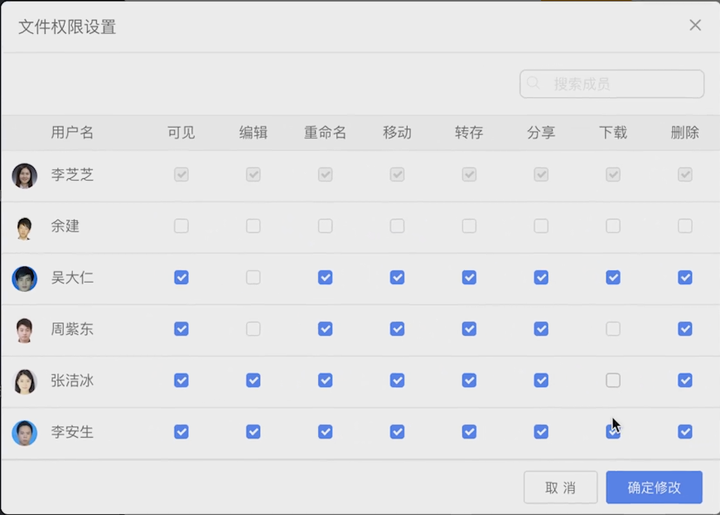
Task: Uncheck 移动 for 李安生
Action: [397, 431]
